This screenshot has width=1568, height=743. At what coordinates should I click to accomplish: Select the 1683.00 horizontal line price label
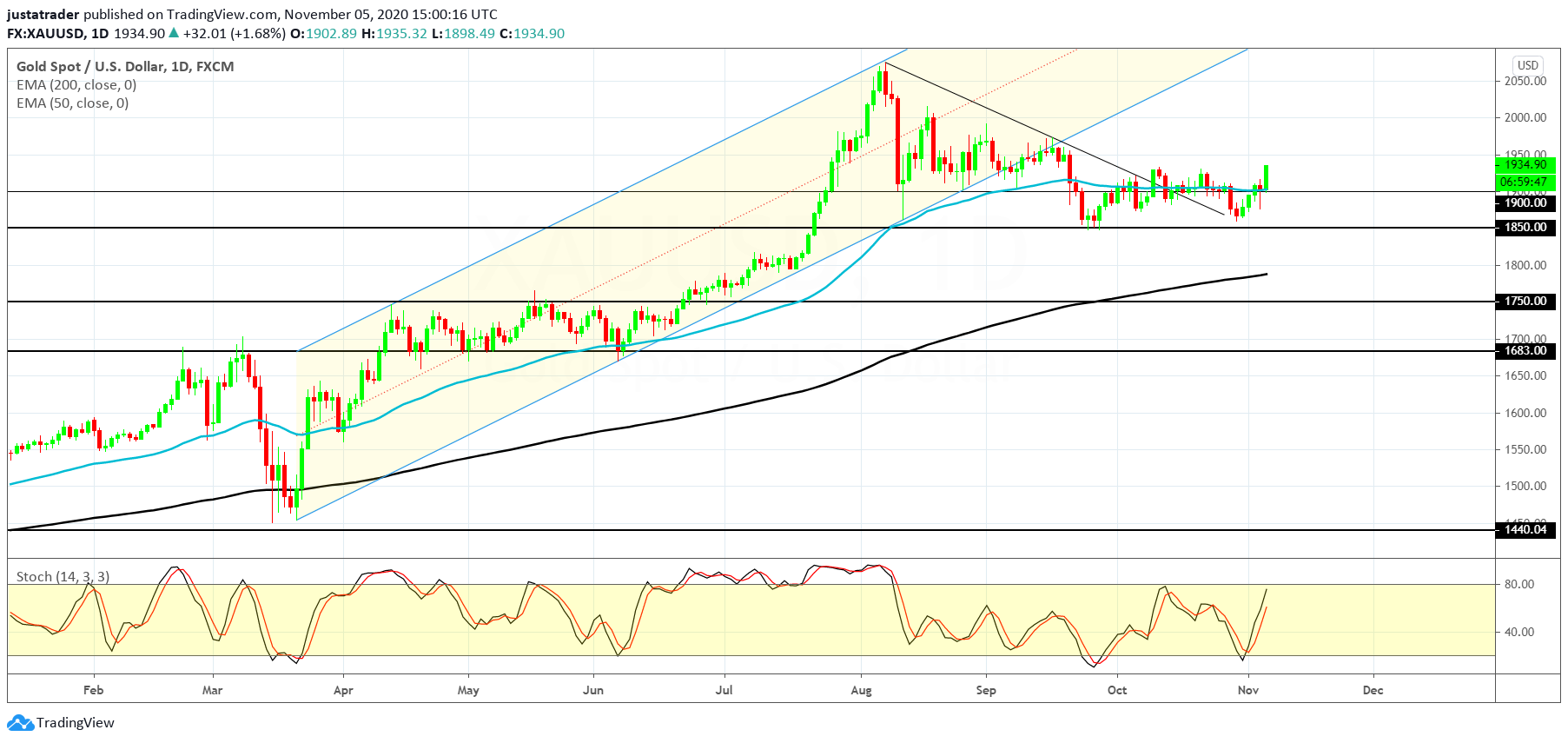1525,350
